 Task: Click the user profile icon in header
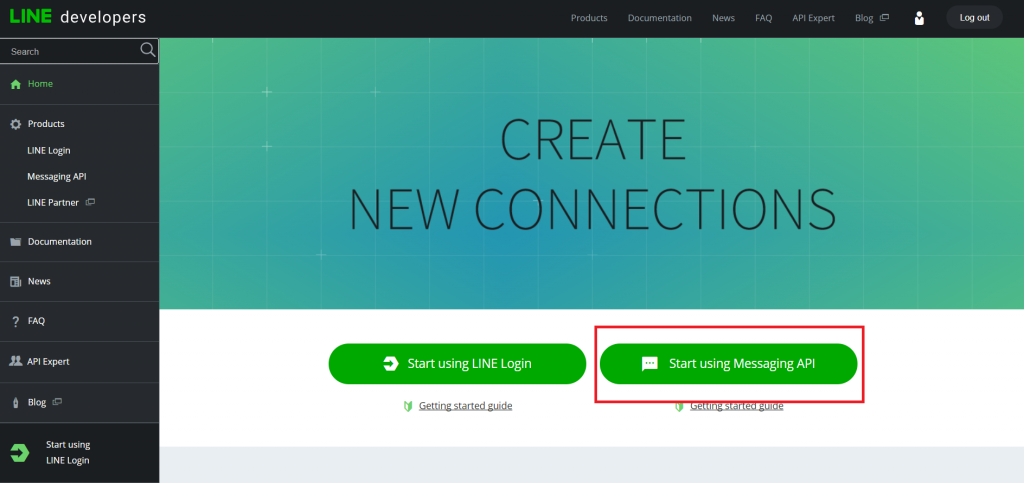point(920,18)
